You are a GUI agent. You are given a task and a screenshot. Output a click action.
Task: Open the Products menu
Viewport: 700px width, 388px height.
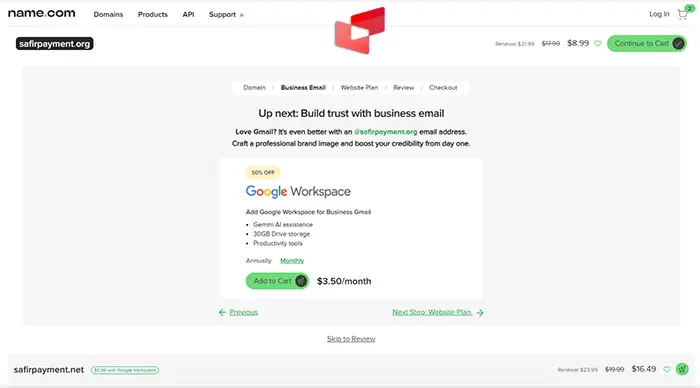tap(153, 14)
